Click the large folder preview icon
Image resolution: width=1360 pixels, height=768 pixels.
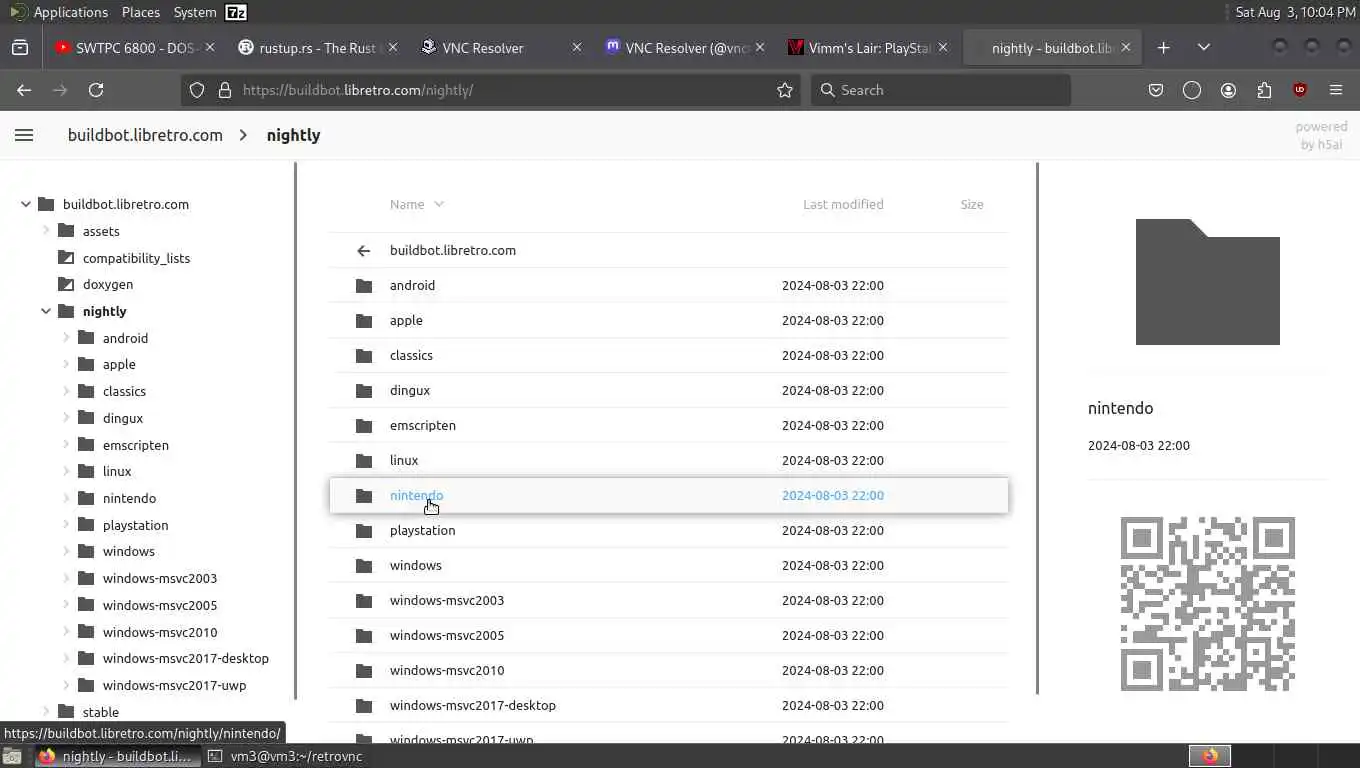pos(1208,282)
